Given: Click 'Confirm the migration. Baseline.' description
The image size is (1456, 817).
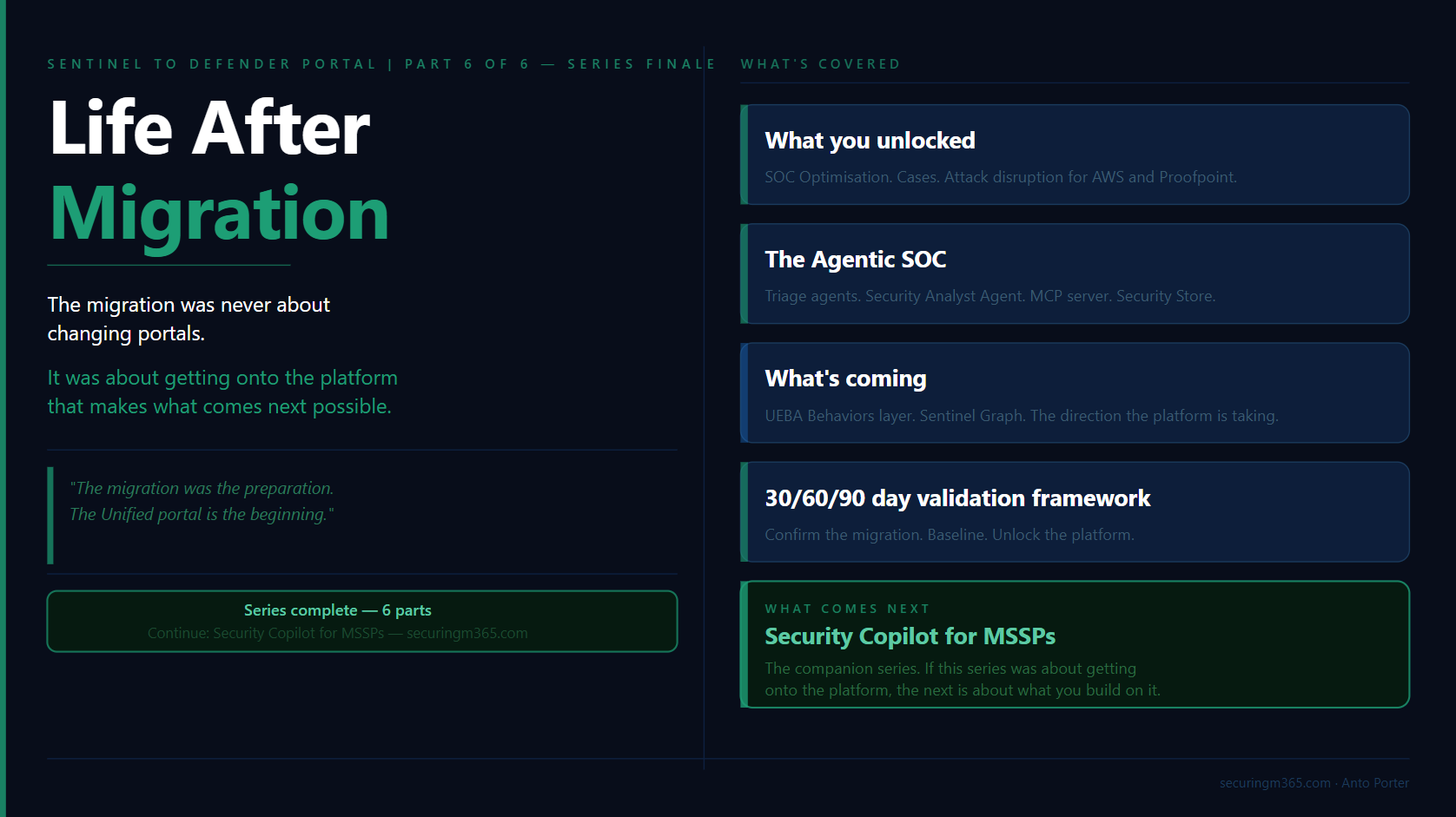Looking at the screenshot, I should point(950,535).
